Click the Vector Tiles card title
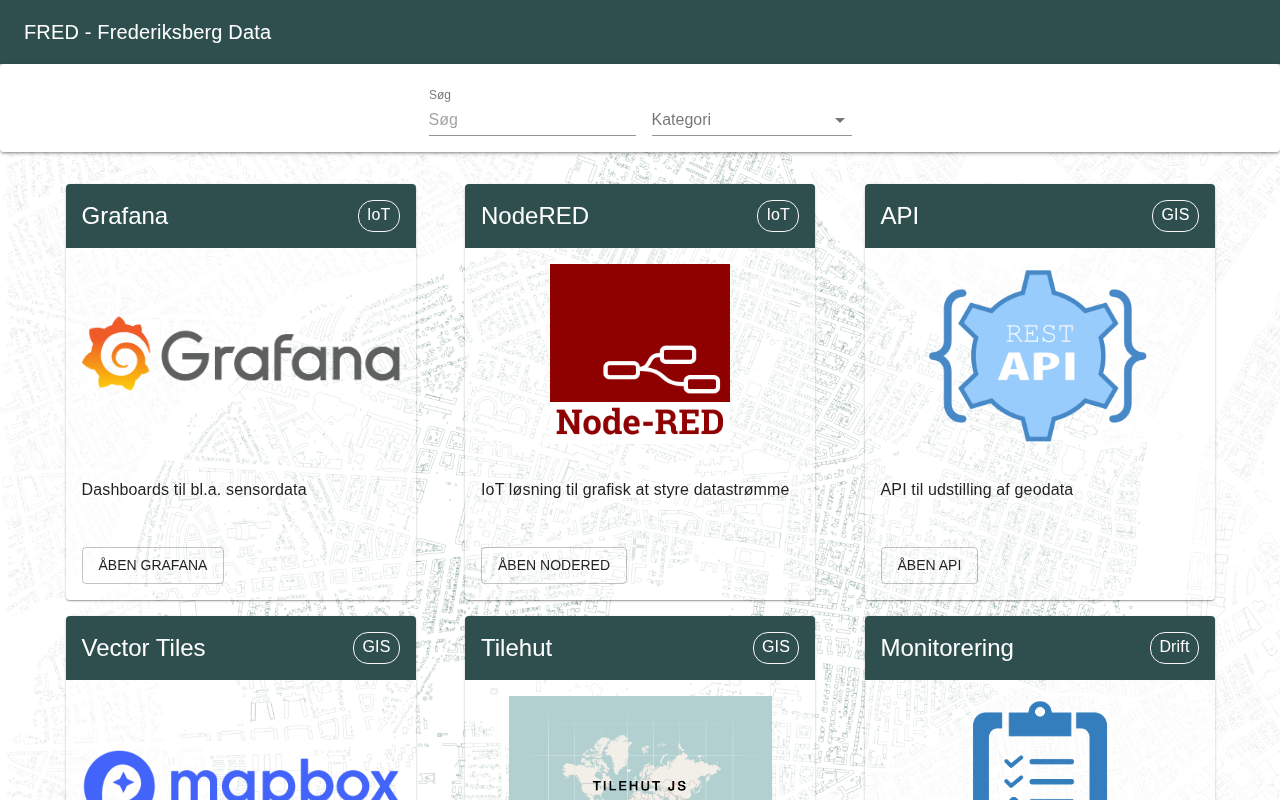Viewport: 1280px width, 800px height. 144,648
